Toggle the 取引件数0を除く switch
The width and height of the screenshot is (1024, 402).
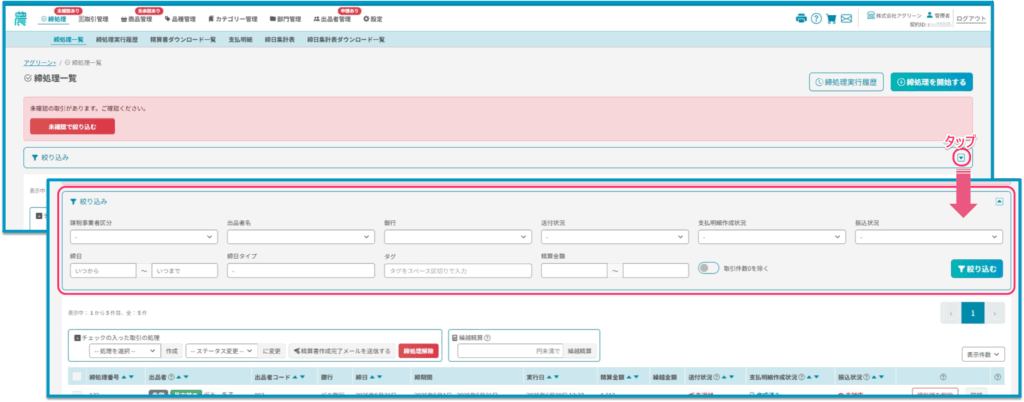point(709,269)
